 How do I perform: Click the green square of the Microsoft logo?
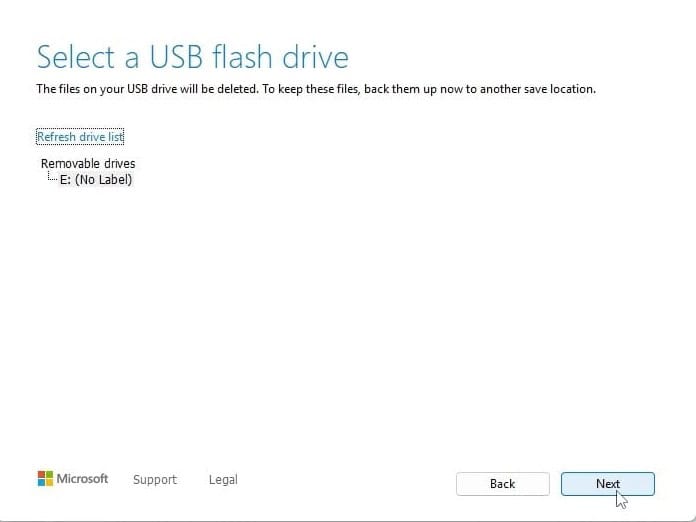[x=49, y=475]
